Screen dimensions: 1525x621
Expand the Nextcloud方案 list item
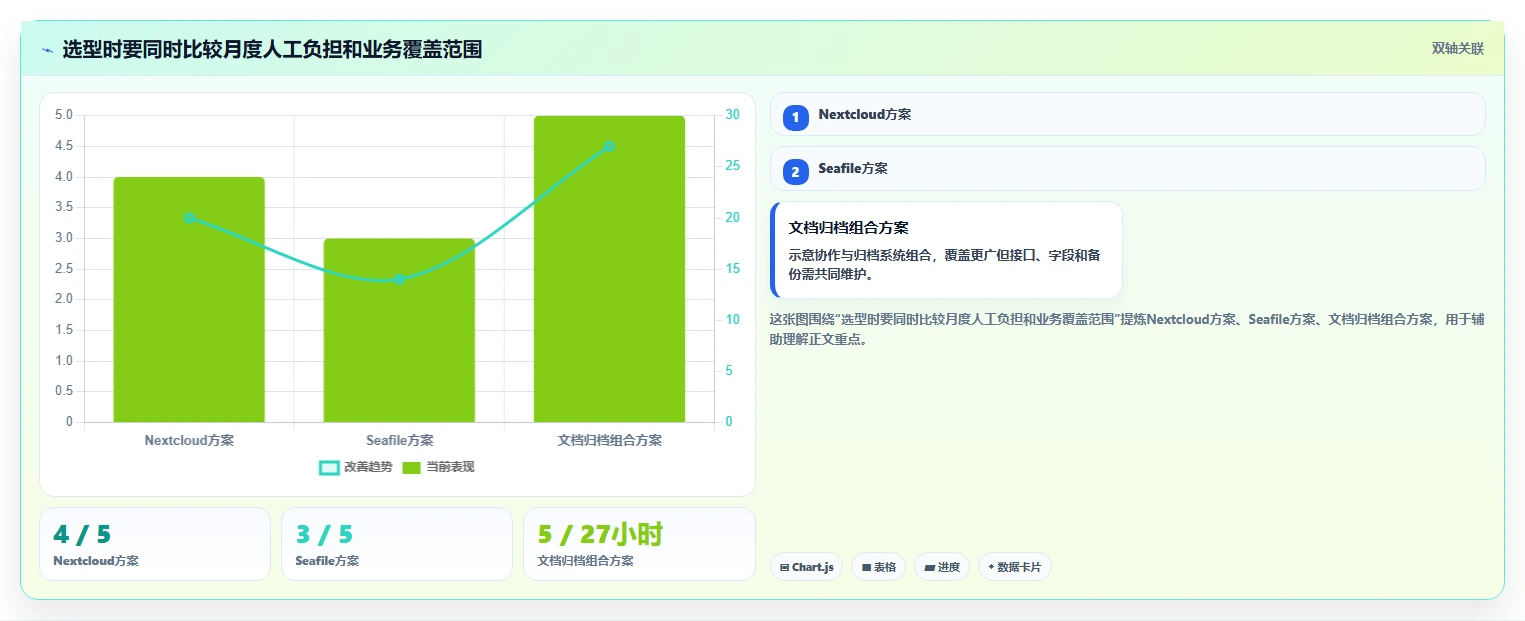point(1127,114)
